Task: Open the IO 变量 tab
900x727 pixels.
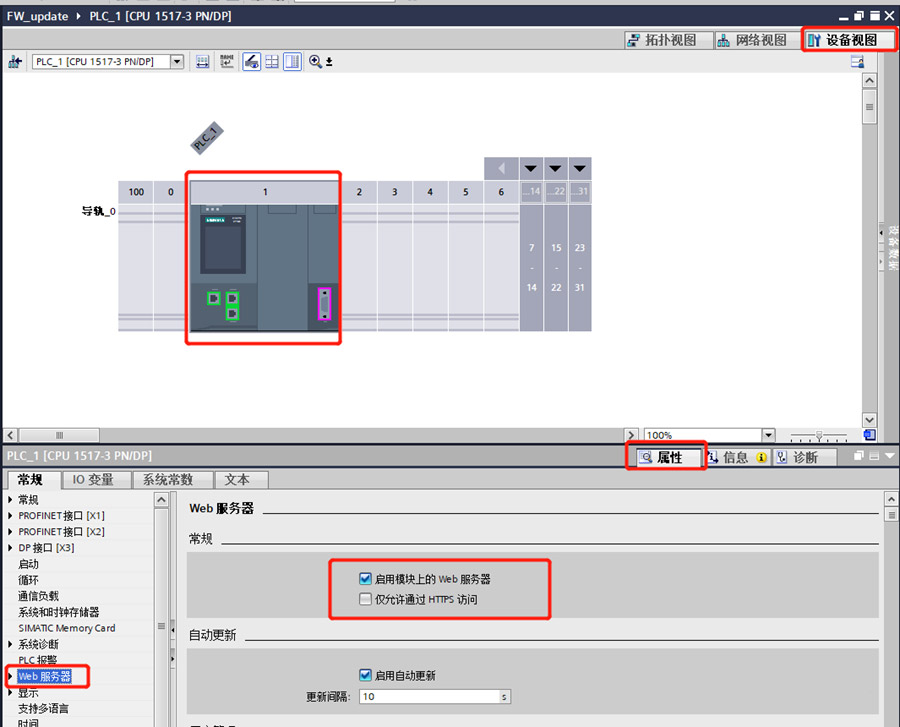Action: 94,480
